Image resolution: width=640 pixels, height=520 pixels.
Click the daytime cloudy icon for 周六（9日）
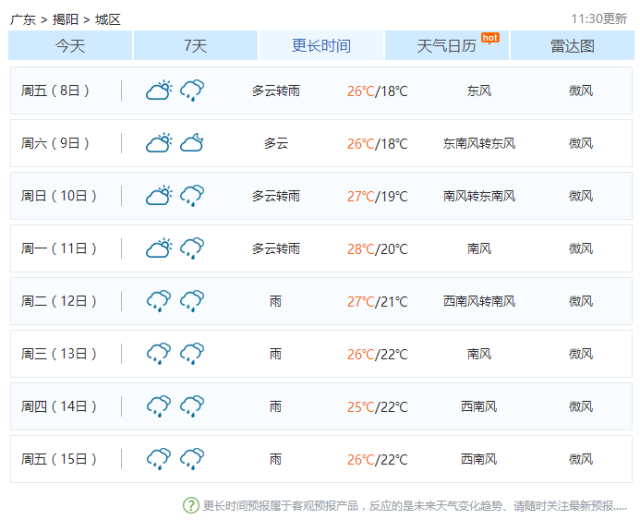click(x=159, y=143)
